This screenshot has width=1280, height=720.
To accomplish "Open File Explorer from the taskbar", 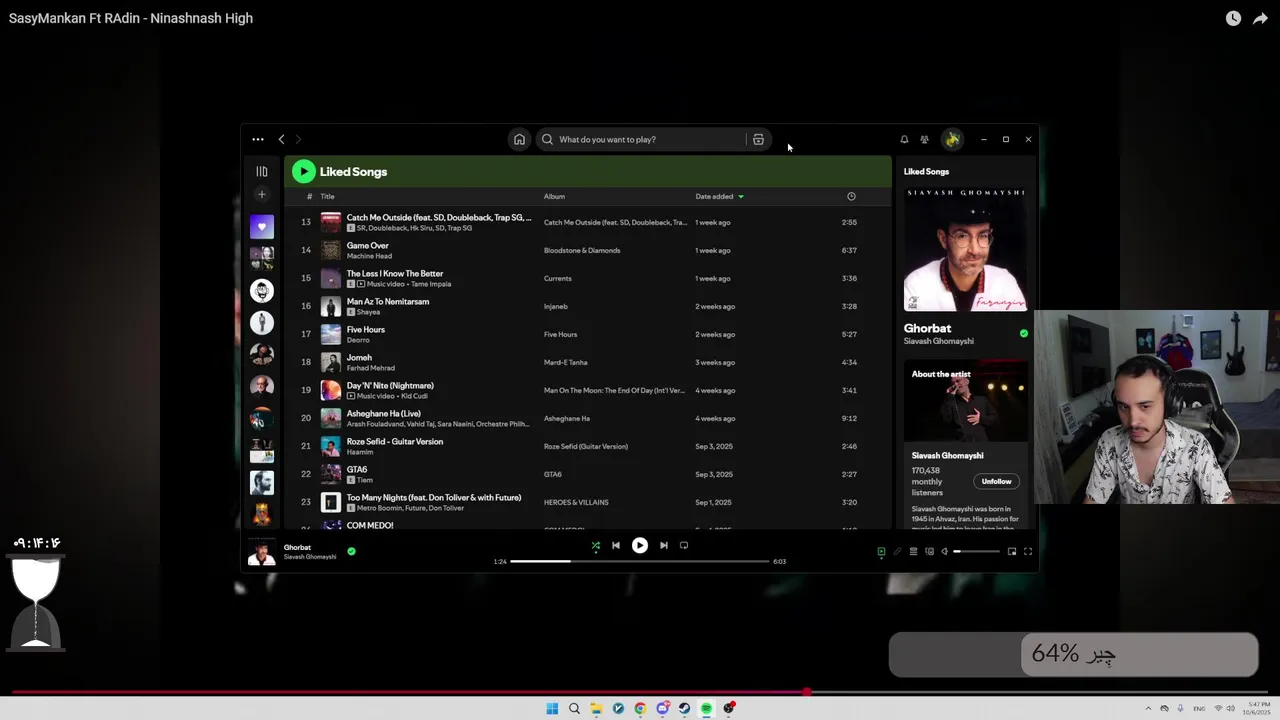I will (596, 708).
